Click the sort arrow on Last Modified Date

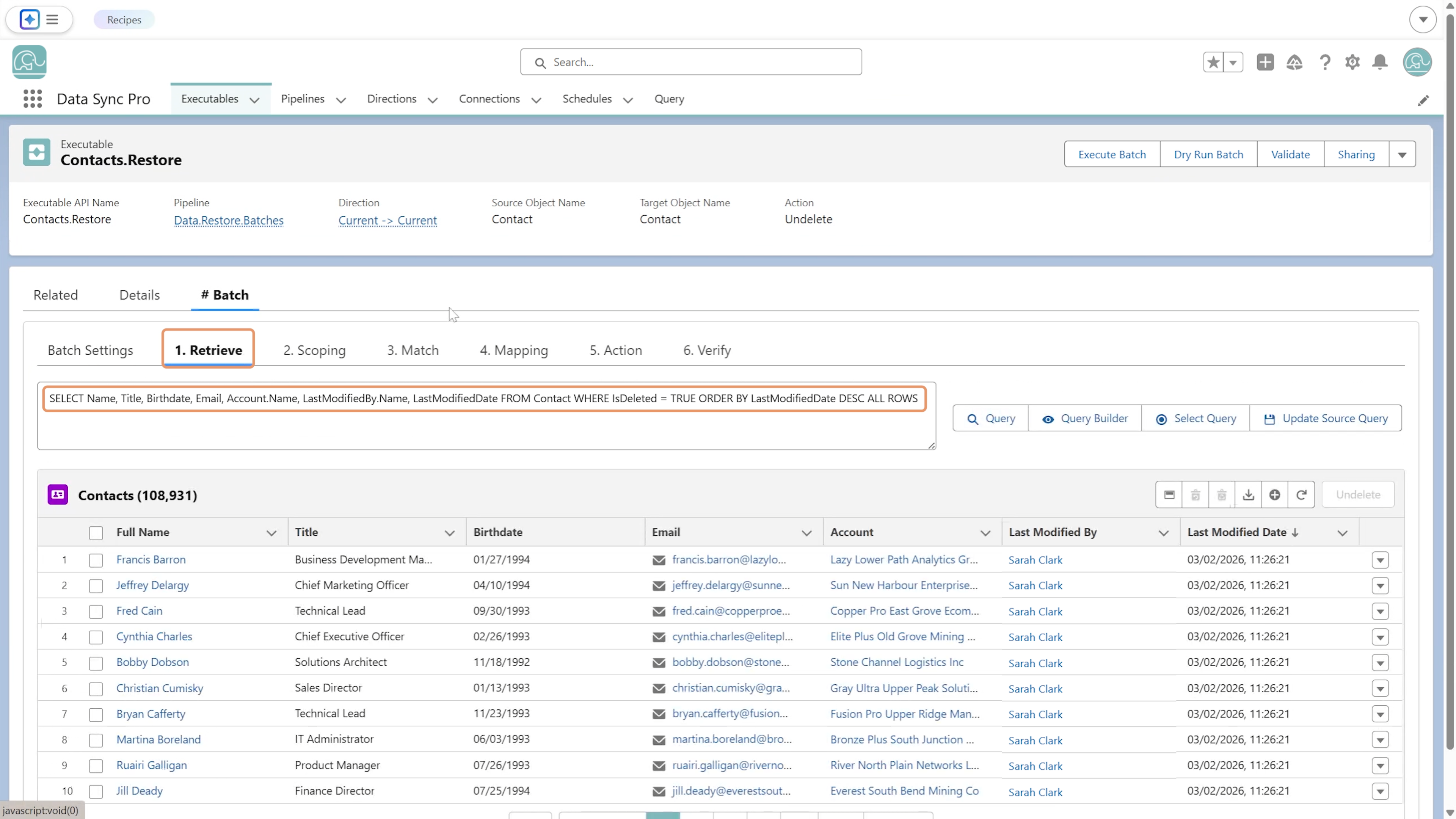pos(1295,532)
